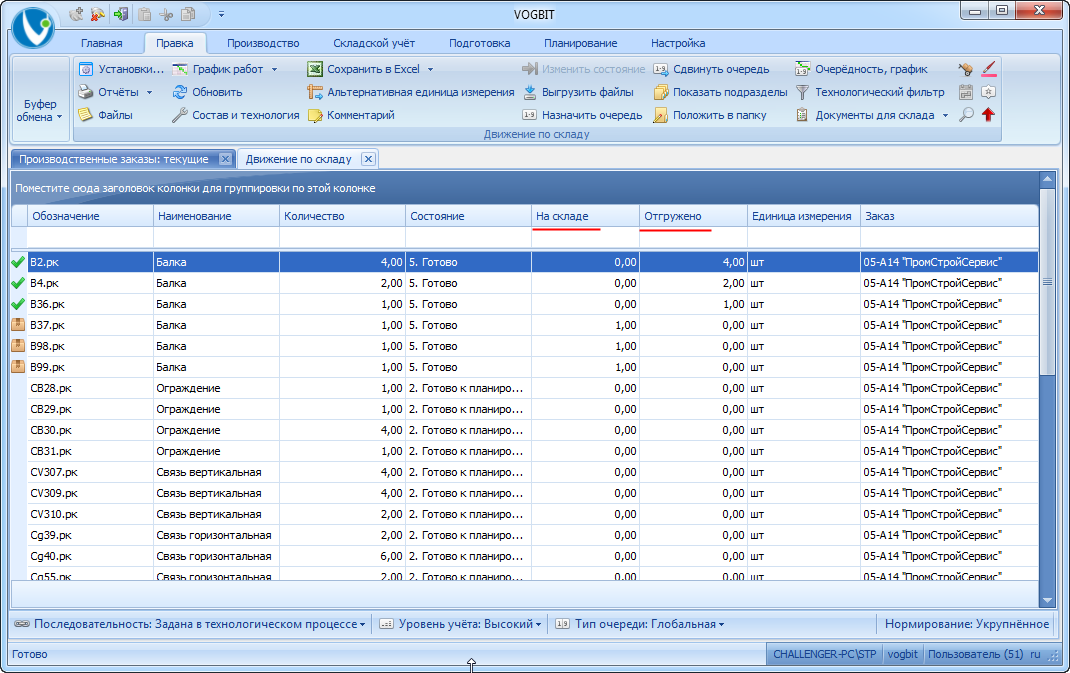Viewport: 1070px width, 673px height.
Task: Expand the Буфер обмена dropdown
Action: pos(40,110)
